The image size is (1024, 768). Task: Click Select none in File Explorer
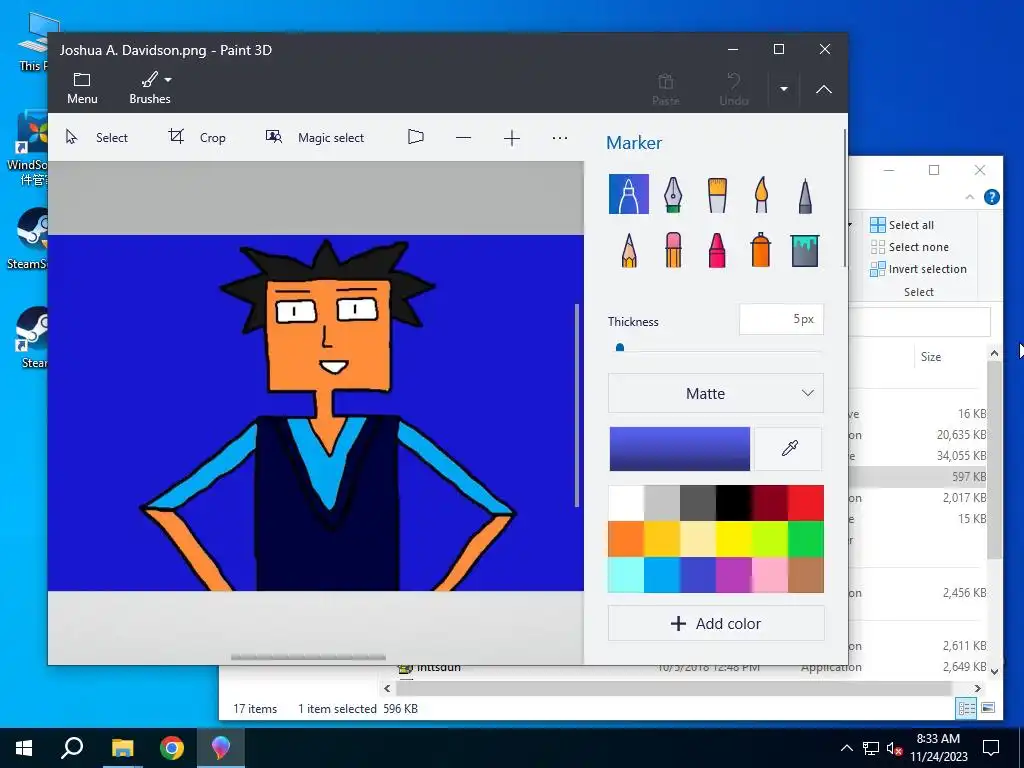click(910, 247)
